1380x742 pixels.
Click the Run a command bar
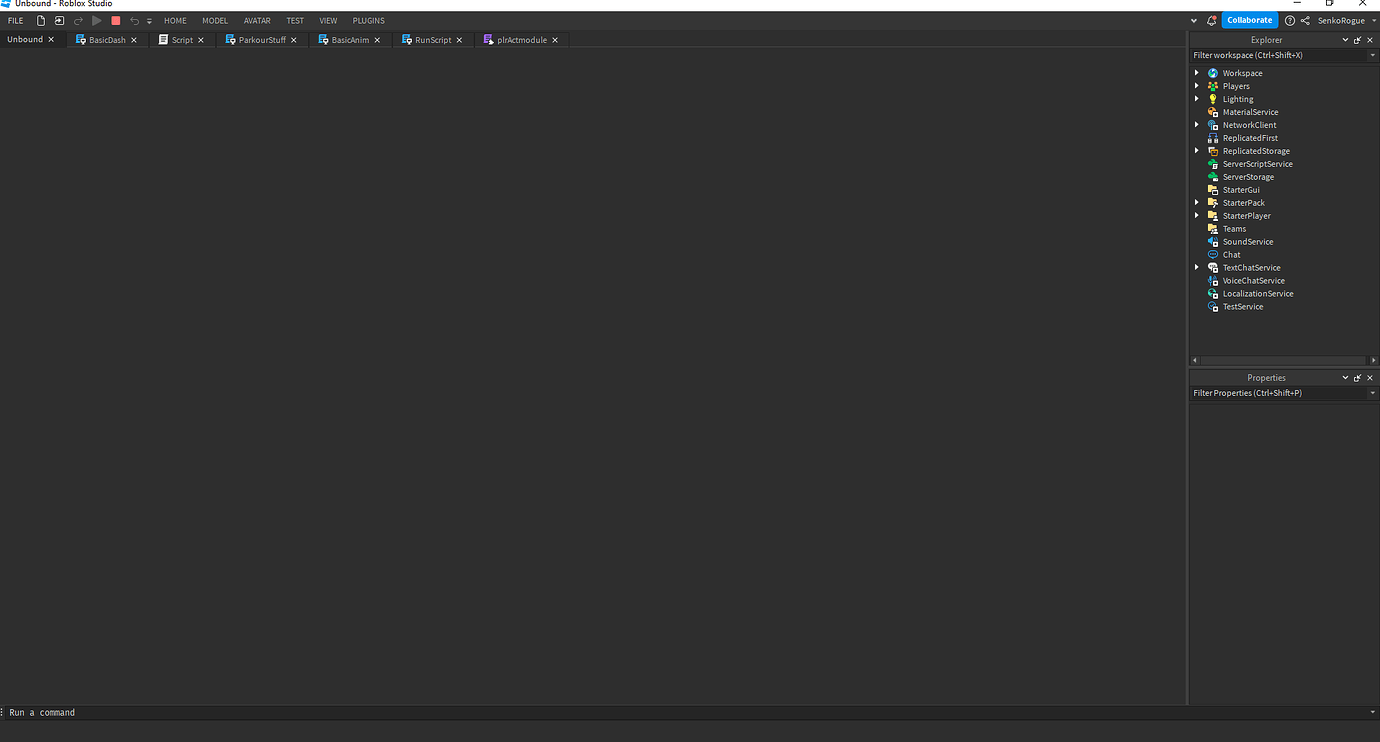click(686, 713)
